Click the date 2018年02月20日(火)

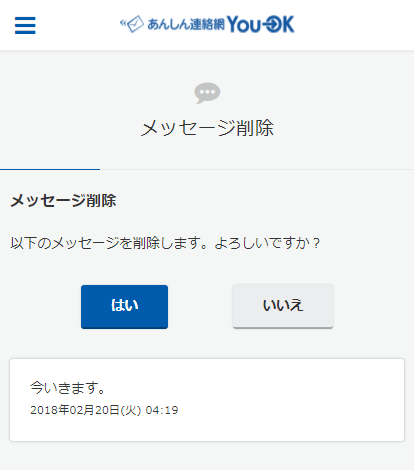click(x=86, y=410)
